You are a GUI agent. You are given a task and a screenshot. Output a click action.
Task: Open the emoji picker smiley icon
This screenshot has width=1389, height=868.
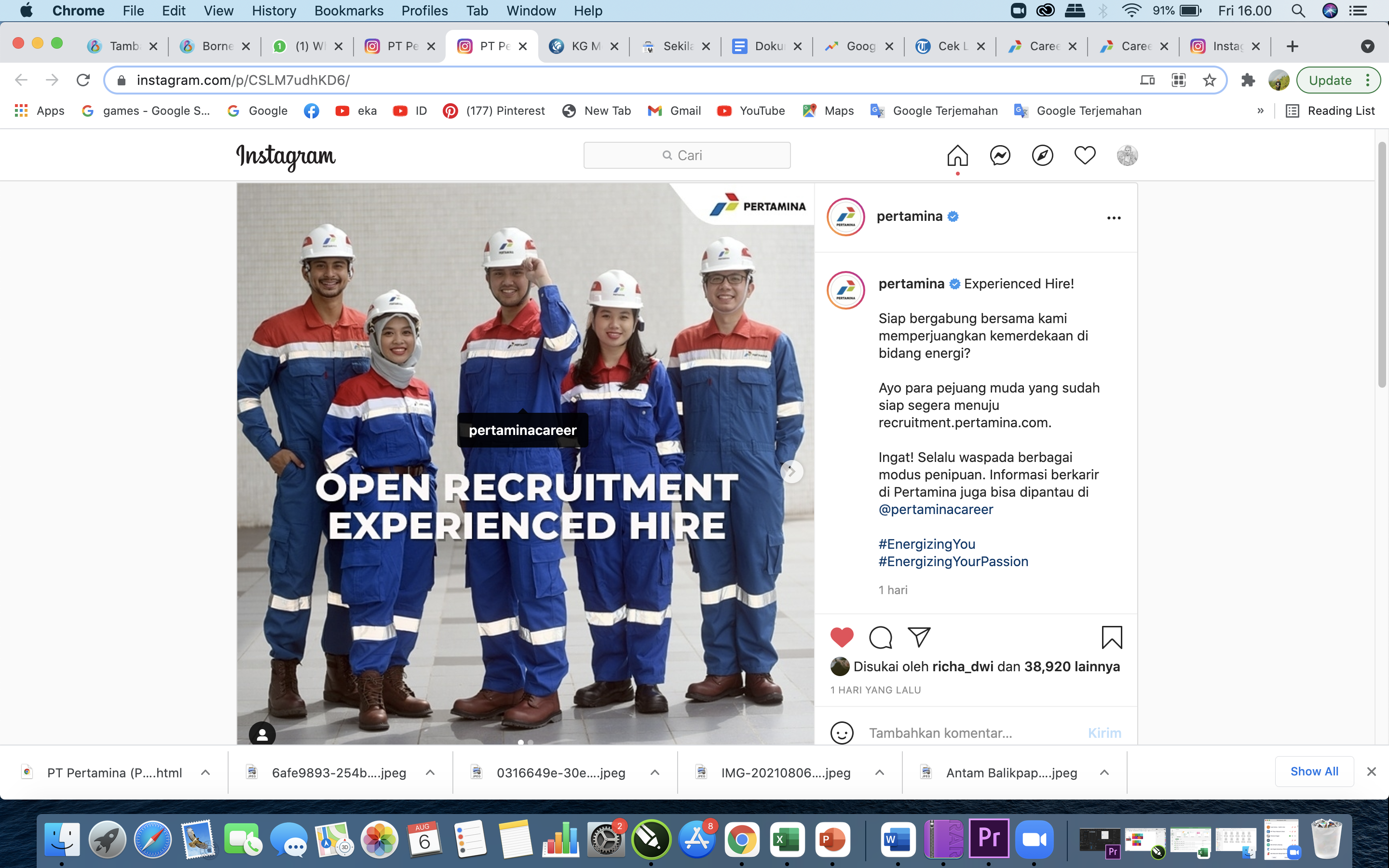pyautogui.click(x=842, y=732)
